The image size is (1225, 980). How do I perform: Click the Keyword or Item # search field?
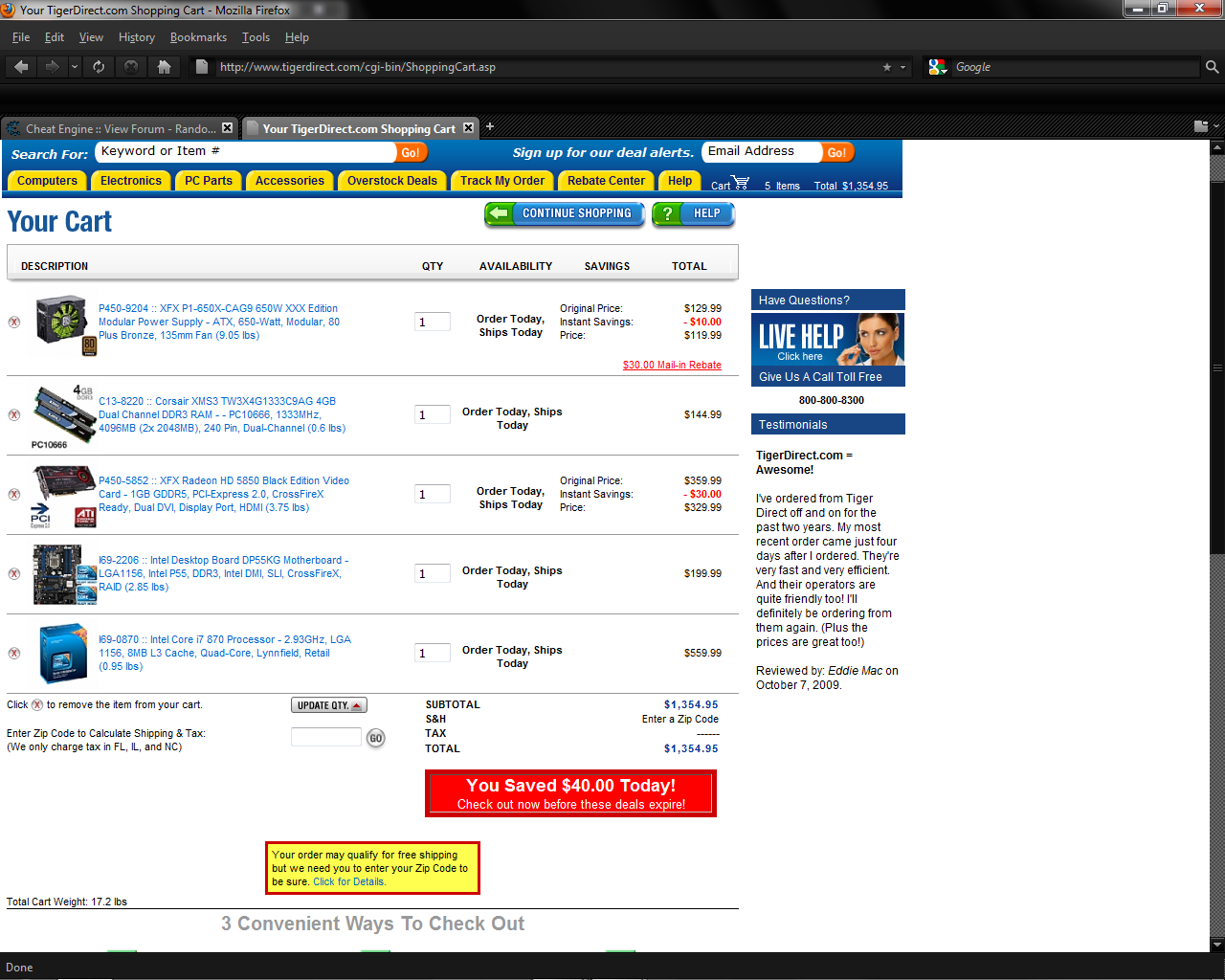[246, 152]
